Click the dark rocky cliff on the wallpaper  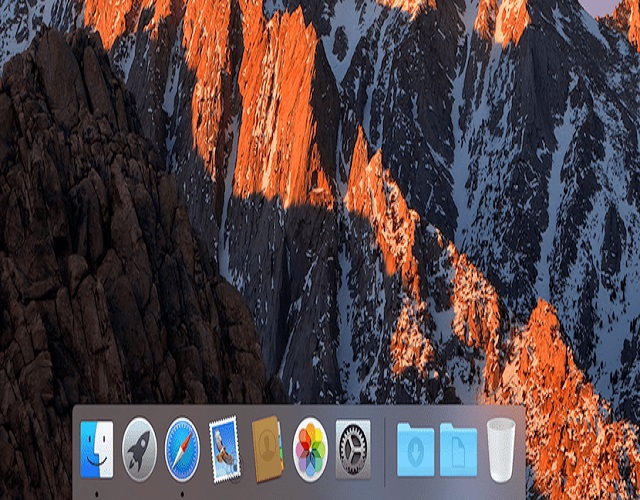[x=100, y=250]
